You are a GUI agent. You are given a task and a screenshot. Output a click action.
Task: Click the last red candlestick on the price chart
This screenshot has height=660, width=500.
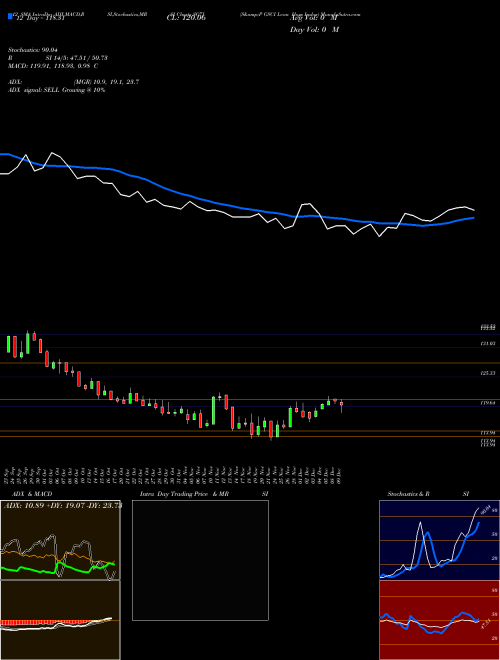341,405
